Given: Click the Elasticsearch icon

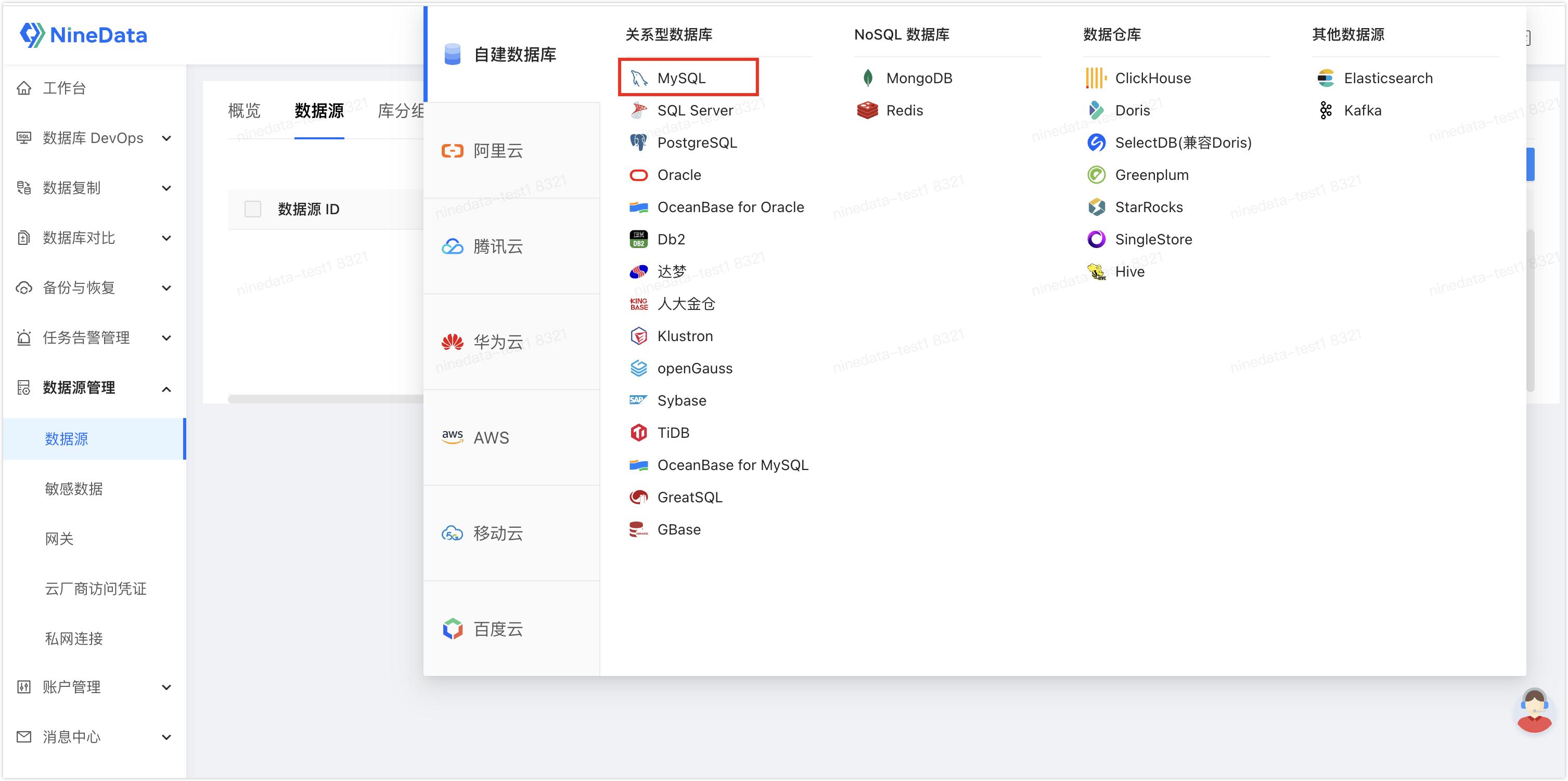Looking at the screenshot, I should [x=1325, y=79].
